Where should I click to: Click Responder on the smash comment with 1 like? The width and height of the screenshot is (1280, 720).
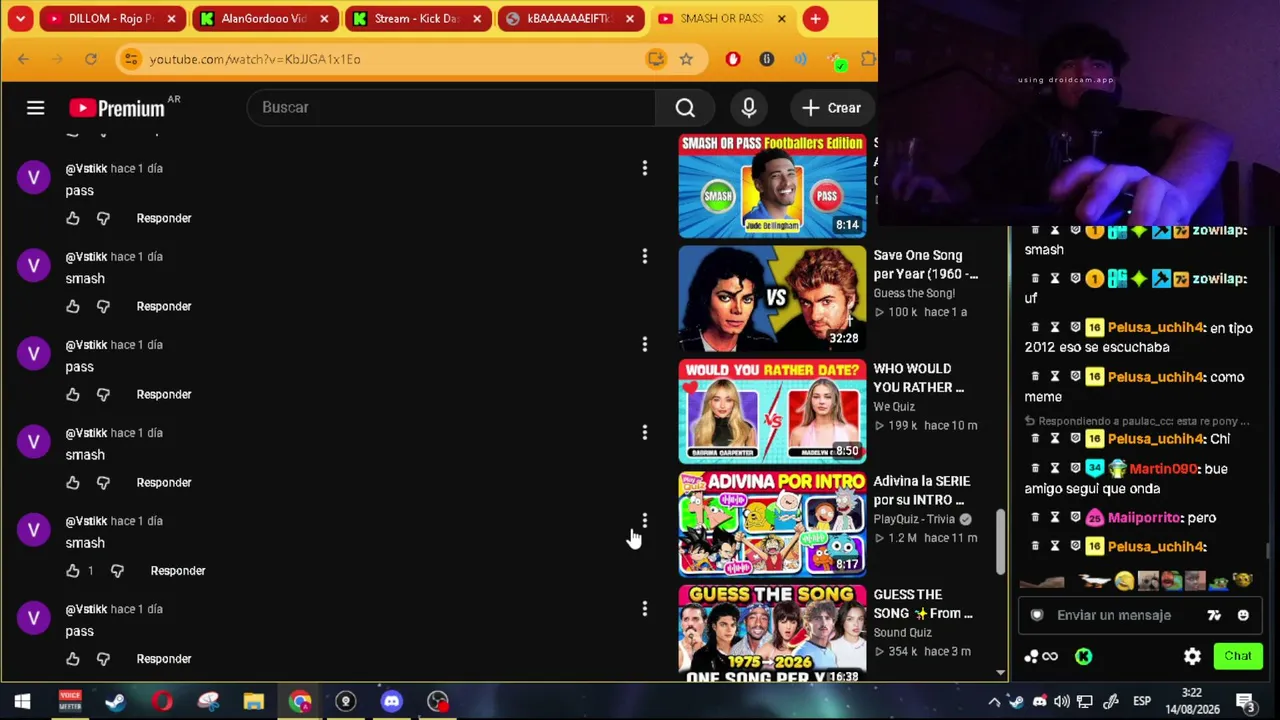[178, 571]
